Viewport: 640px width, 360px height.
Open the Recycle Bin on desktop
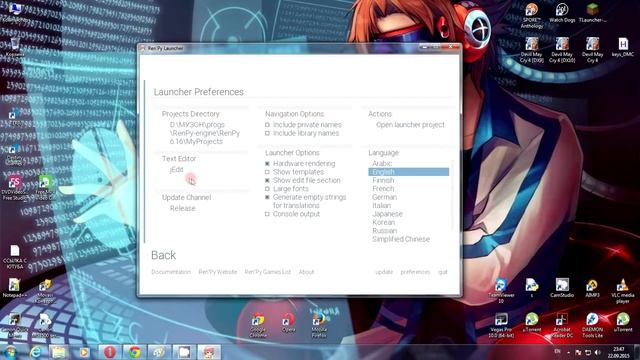point(15,46)
